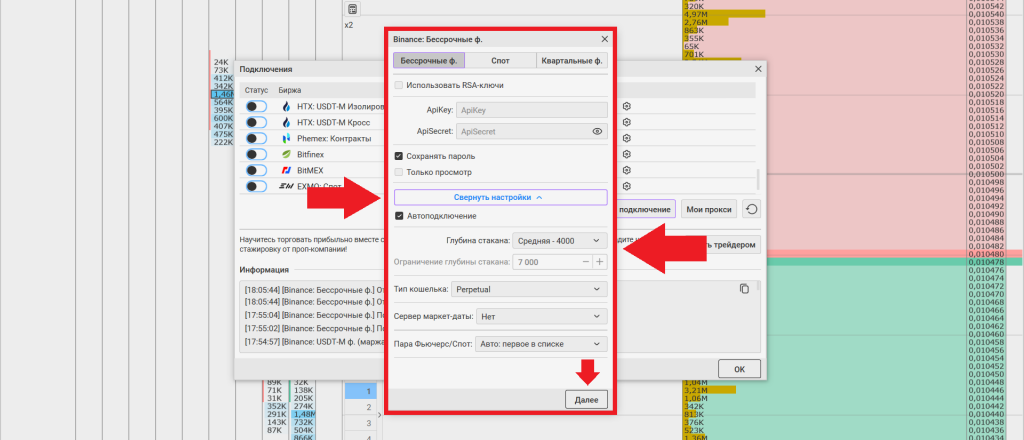Click Ограничение глубины стакана value field

pos(546,262)
